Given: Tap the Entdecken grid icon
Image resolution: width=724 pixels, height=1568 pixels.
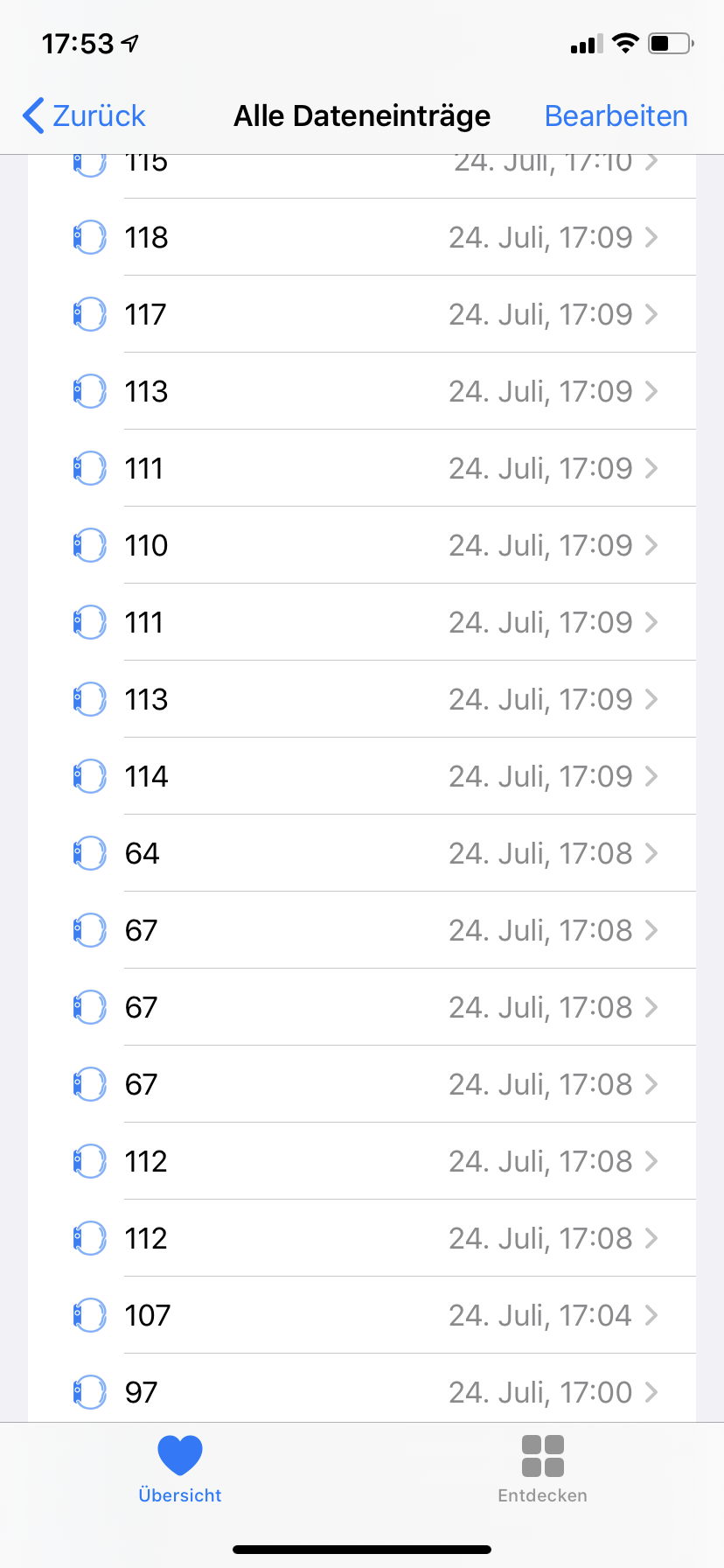Looking at the screenshot, I should coord(542,1456).
